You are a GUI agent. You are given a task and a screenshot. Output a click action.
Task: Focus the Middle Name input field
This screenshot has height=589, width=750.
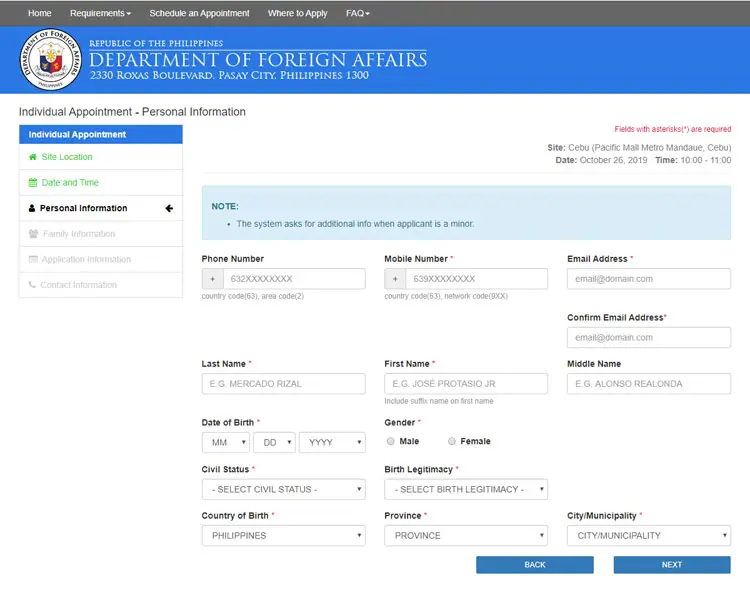649,384
